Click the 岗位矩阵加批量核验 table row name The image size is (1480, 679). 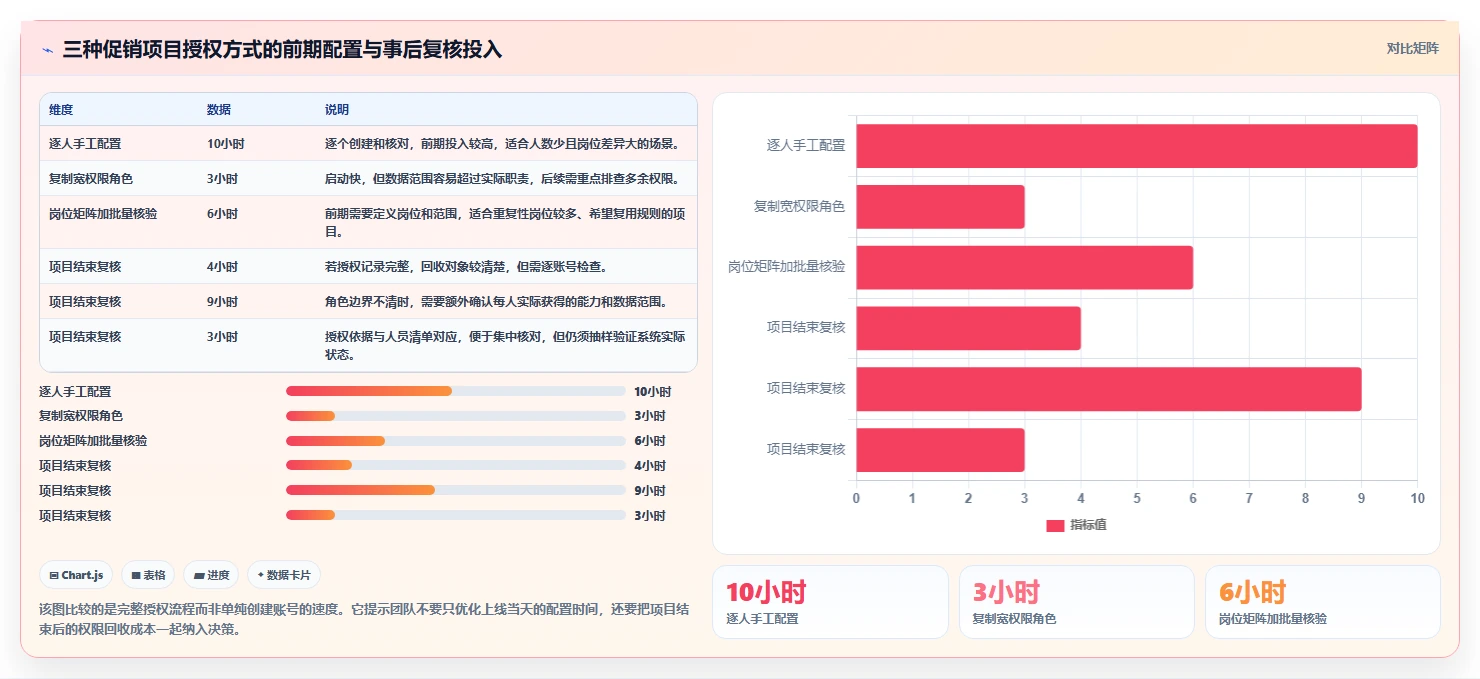click(x=103, y=214)
